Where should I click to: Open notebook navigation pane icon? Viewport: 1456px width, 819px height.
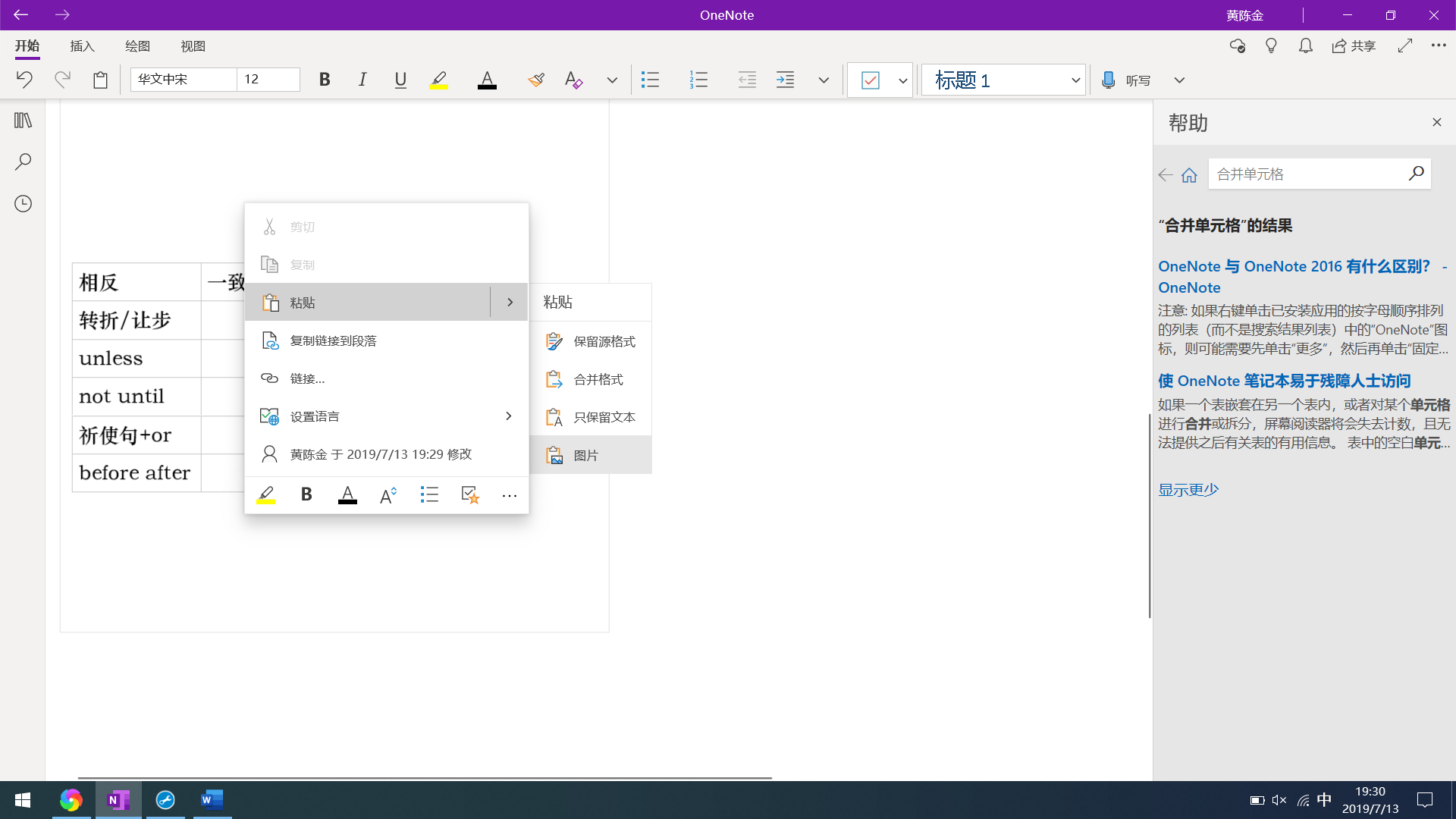tap(23, 121)
